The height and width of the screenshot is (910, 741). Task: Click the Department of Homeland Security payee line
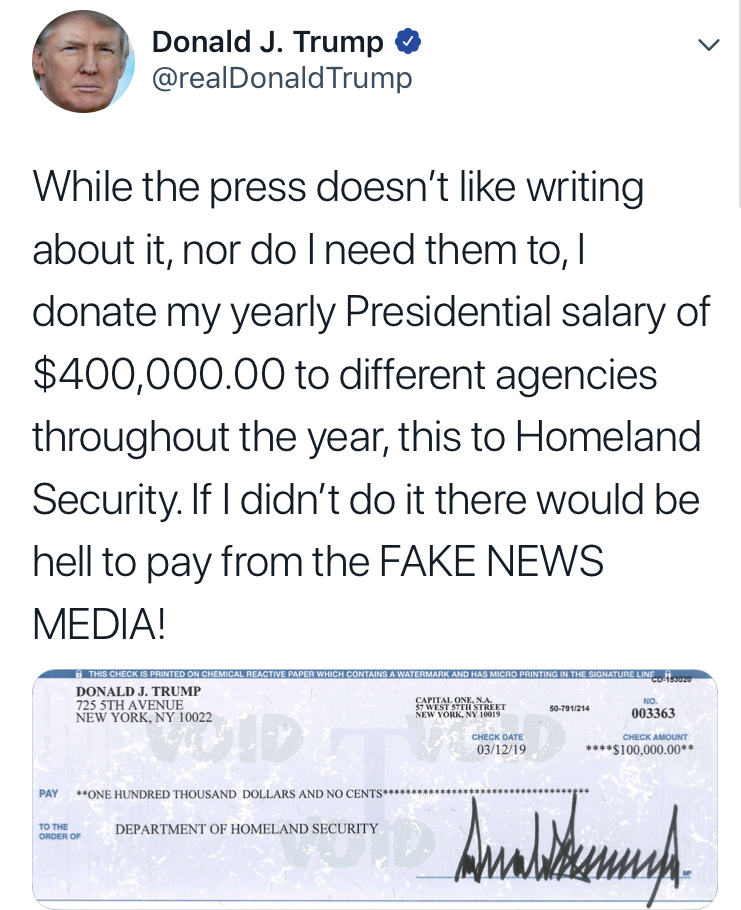point(246,829)
